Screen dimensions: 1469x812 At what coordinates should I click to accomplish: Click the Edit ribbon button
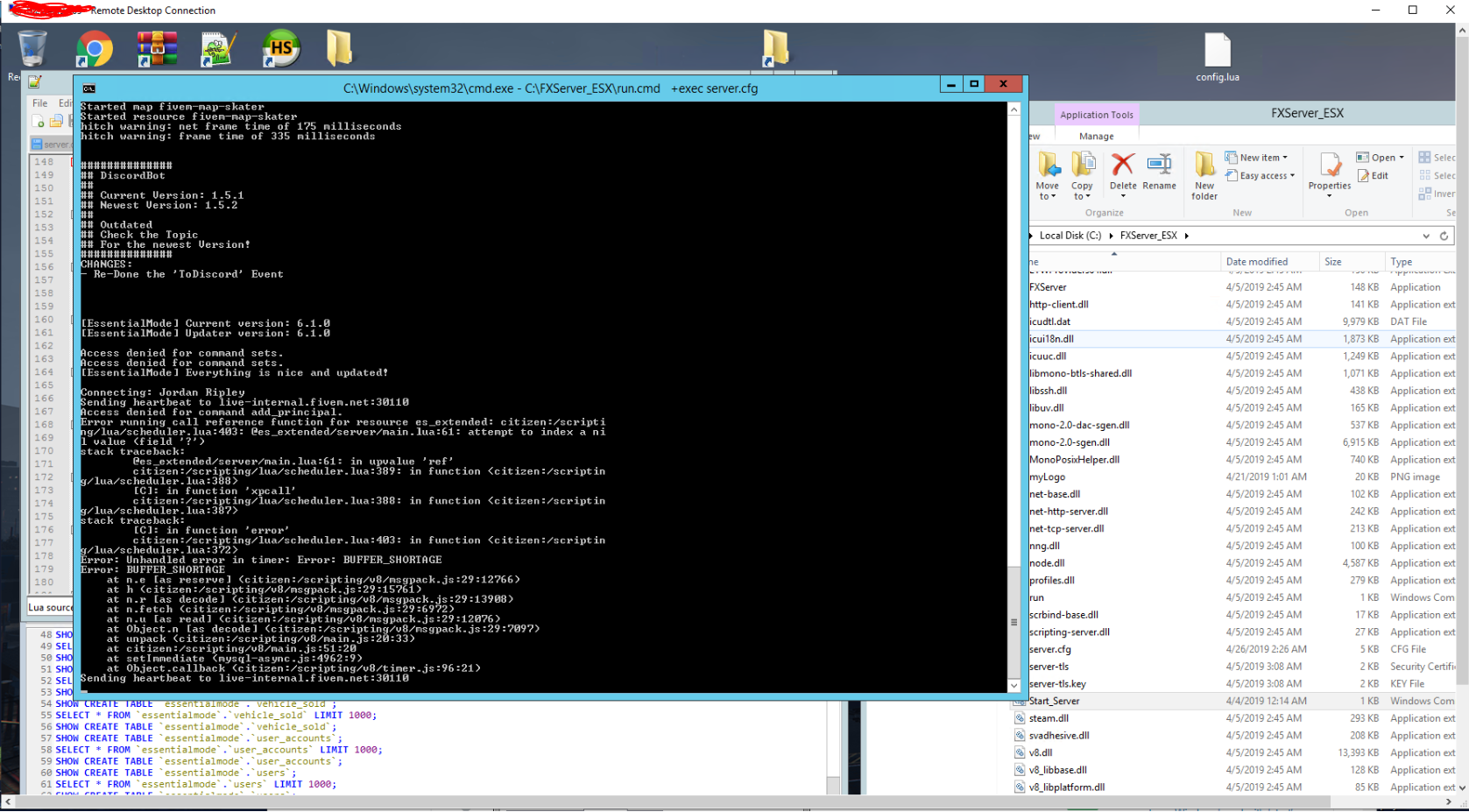(1373, 176)
